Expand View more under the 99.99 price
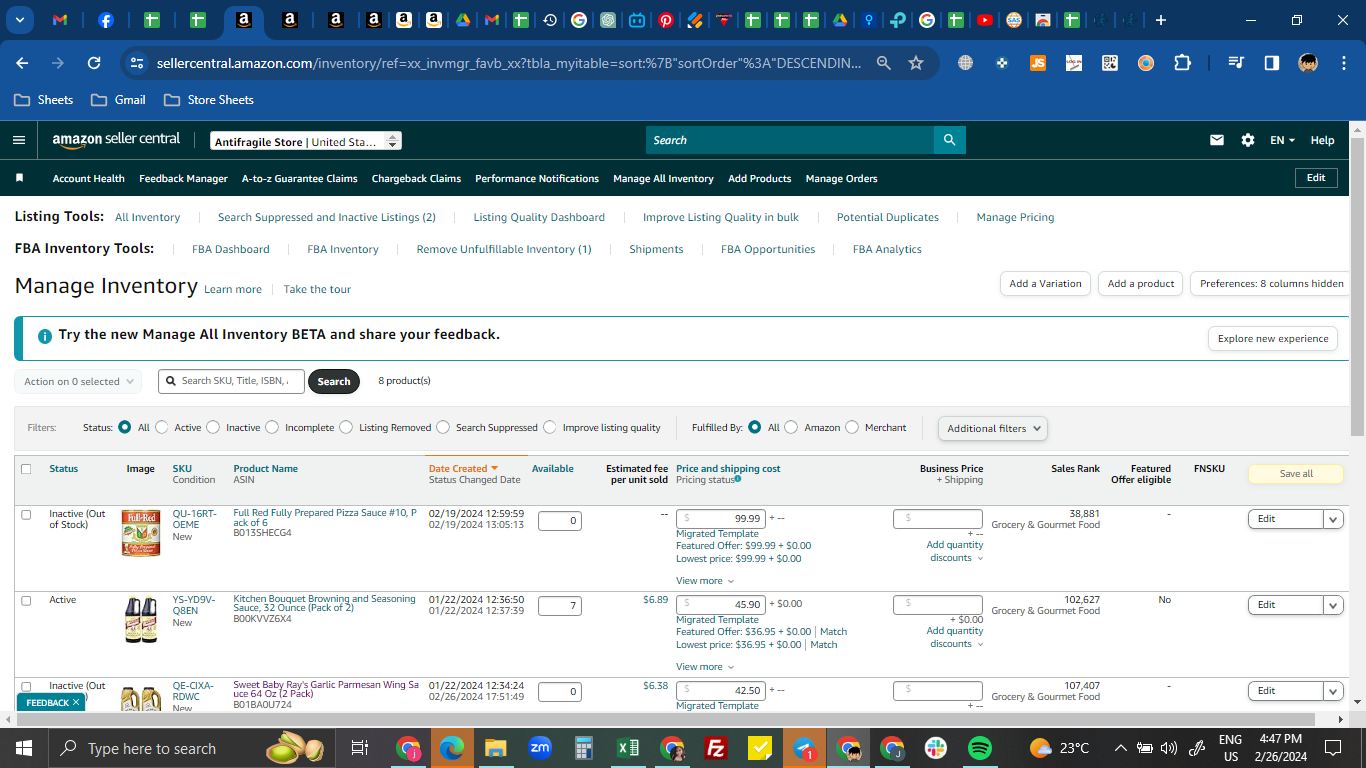This screenshot has height=768, width=1366. coord(705,581)
